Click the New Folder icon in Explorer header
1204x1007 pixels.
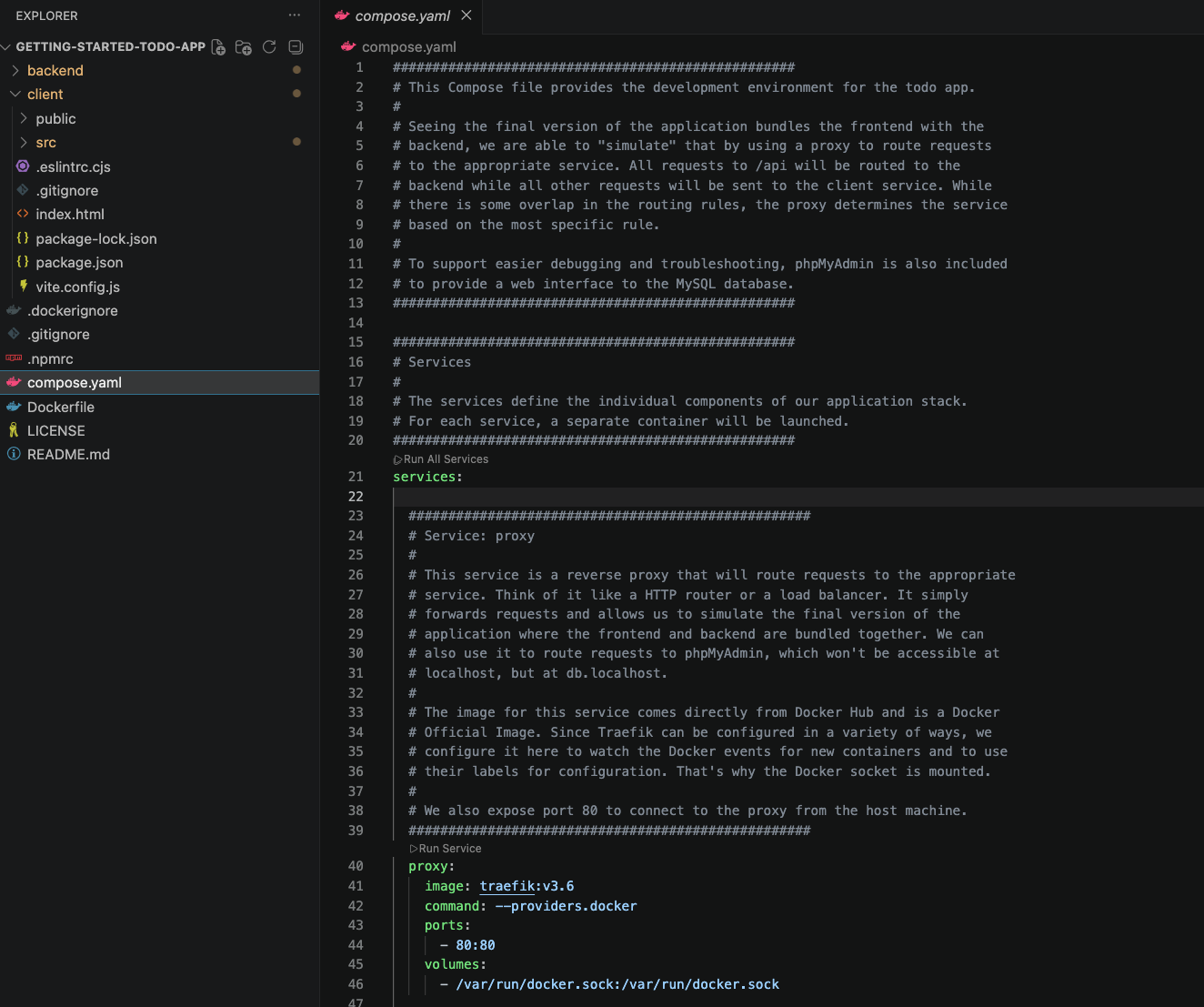coord(244,47)
